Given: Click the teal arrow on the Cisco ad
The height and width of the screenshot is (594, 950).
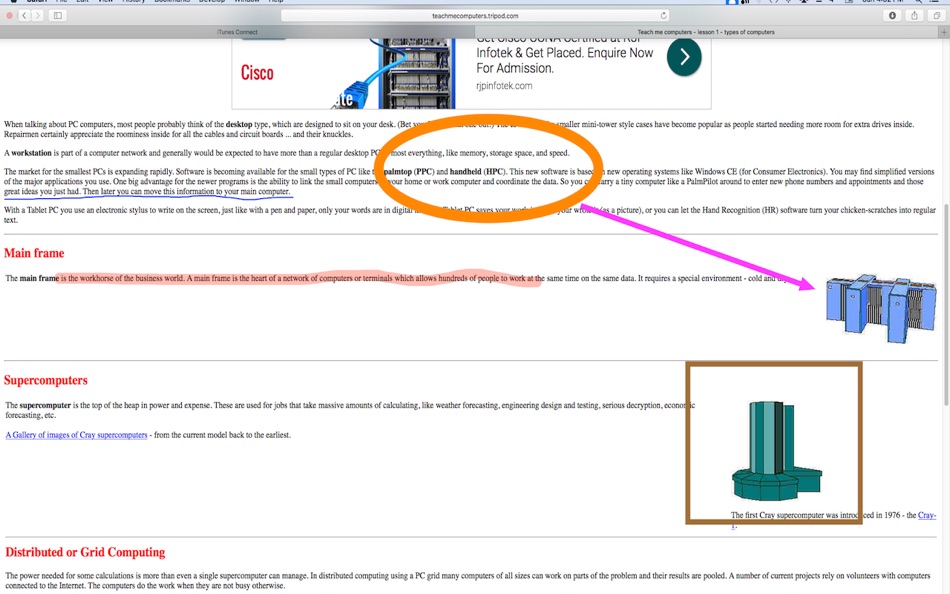Looking at the screenshot, I should pos(684,57).
